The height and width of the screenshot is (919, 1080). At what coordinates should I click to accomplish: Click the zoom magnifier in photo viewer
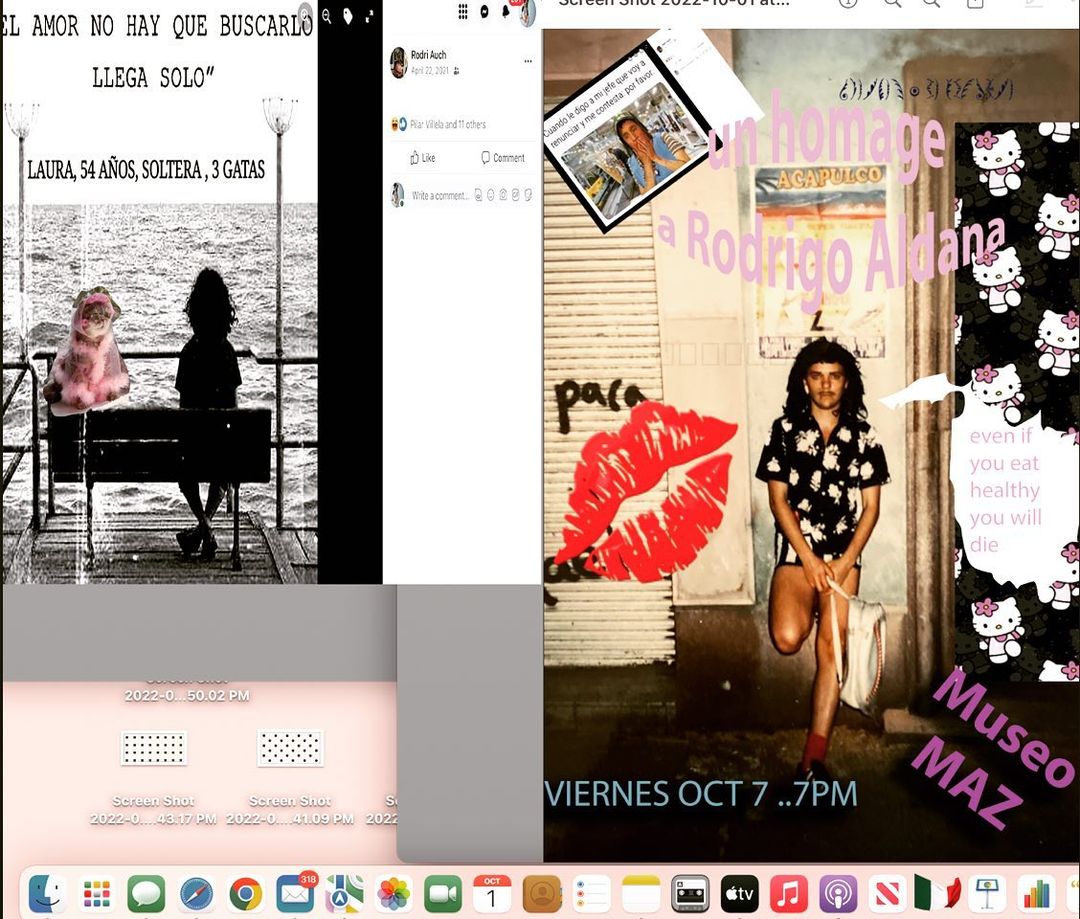click(327, 16)
